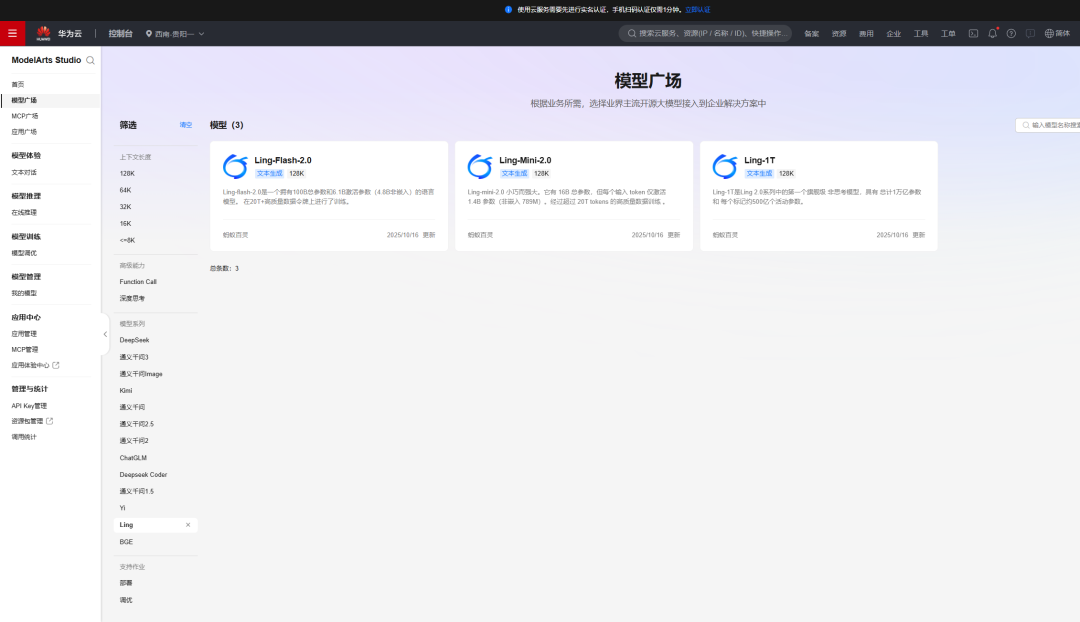The width and height of the screenshot is (1080, 622).
Task: Open the notification bell icon
Action: (x=993, y=33)
